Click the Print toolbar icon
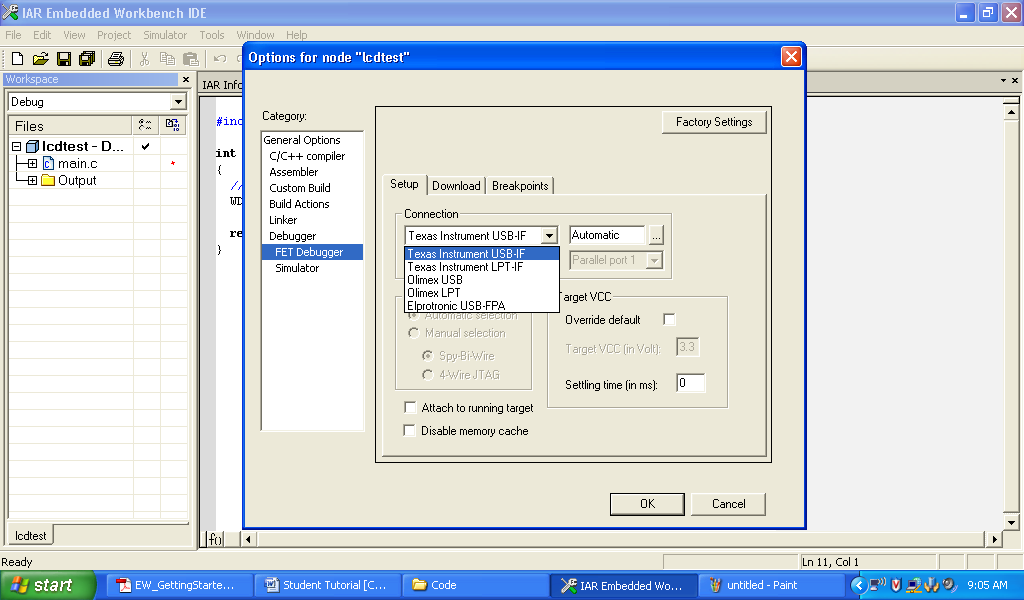Image resolution: width=1024 pixels, height=600 pixels. coord(116,59)
